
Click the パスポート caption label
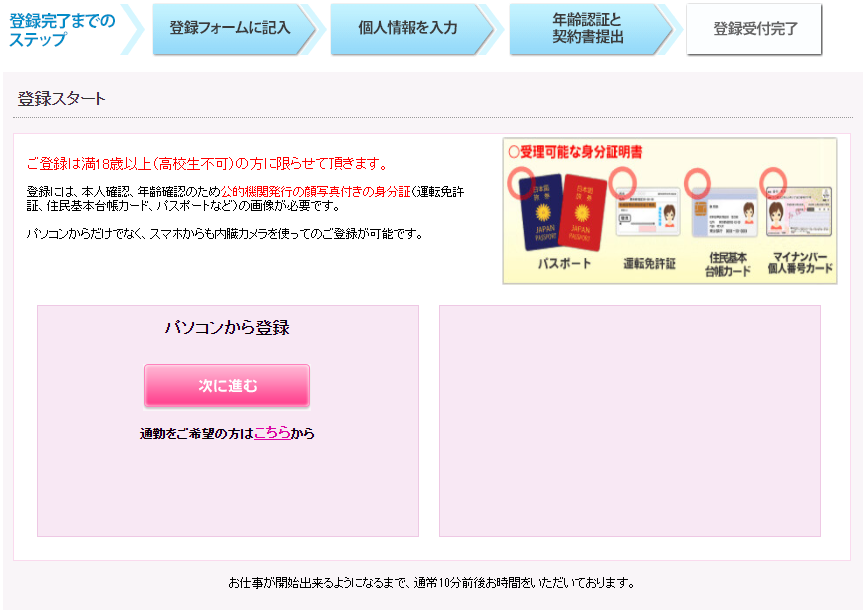[x=564, y=264]
